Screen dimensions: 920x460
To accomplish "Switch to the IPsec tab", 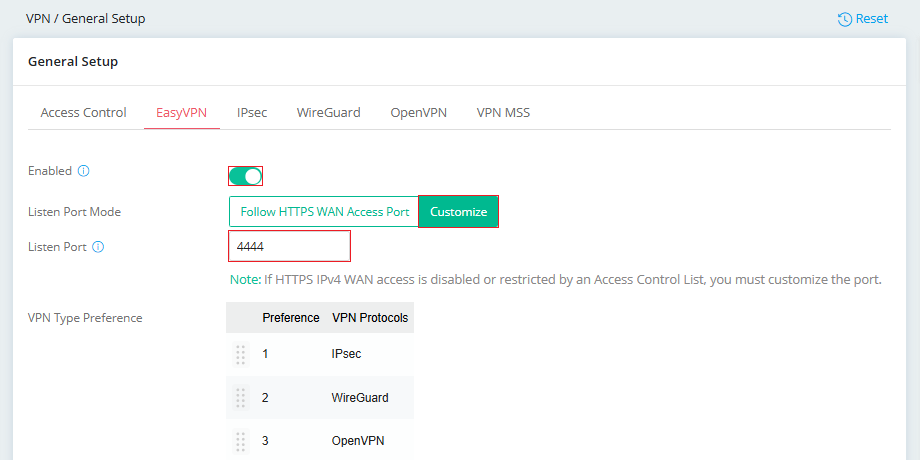I will [252, 113].
